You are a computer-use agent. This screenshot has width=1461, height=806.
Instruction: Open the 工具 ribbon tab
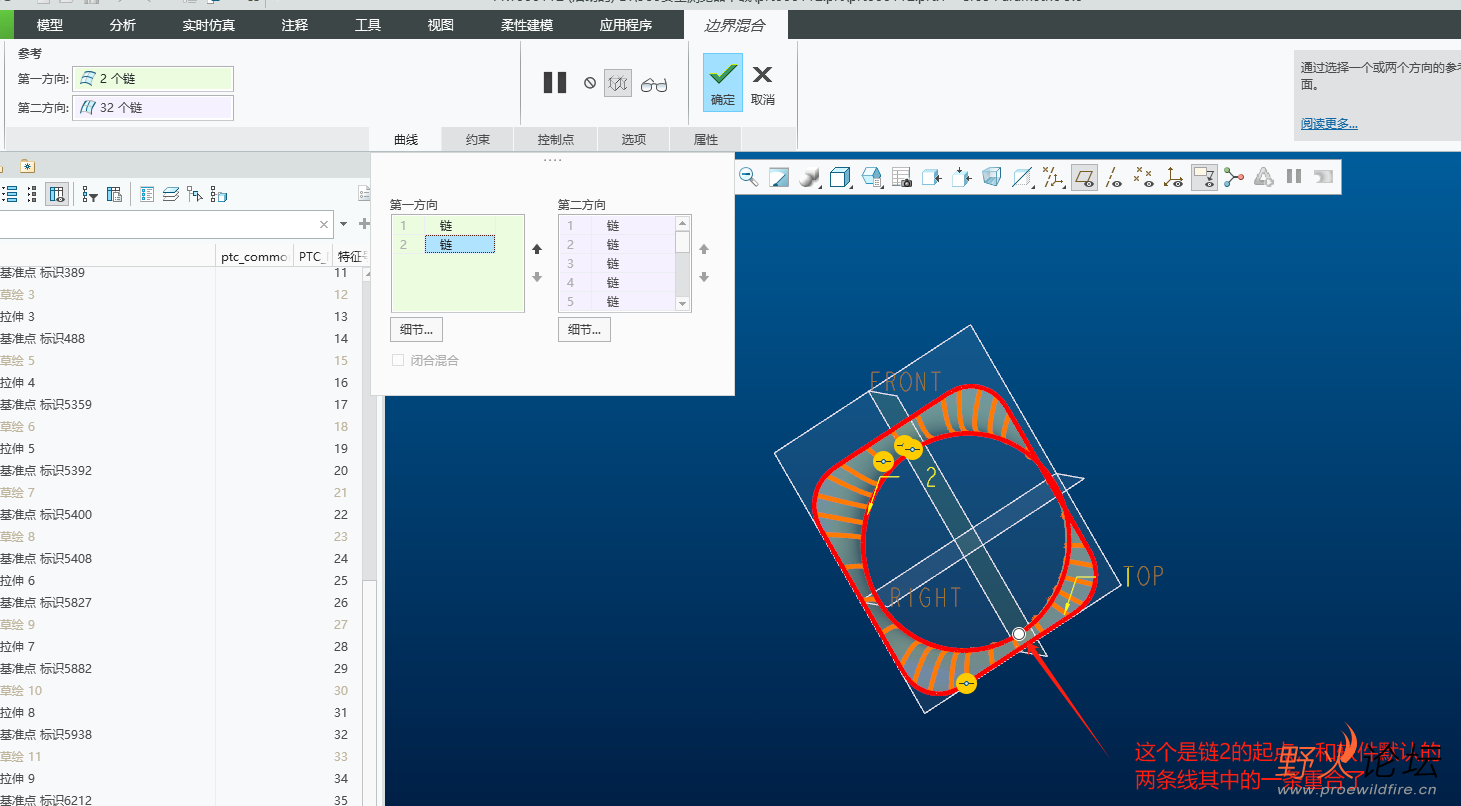[368, 25]
